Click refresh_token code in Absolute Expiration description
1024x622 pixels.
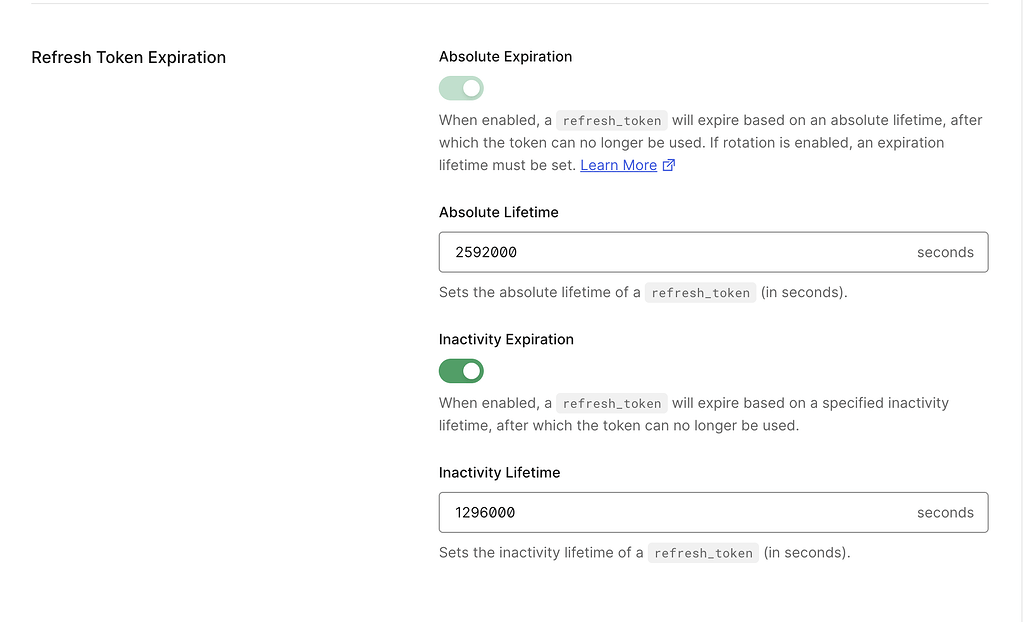pos(612,120)
